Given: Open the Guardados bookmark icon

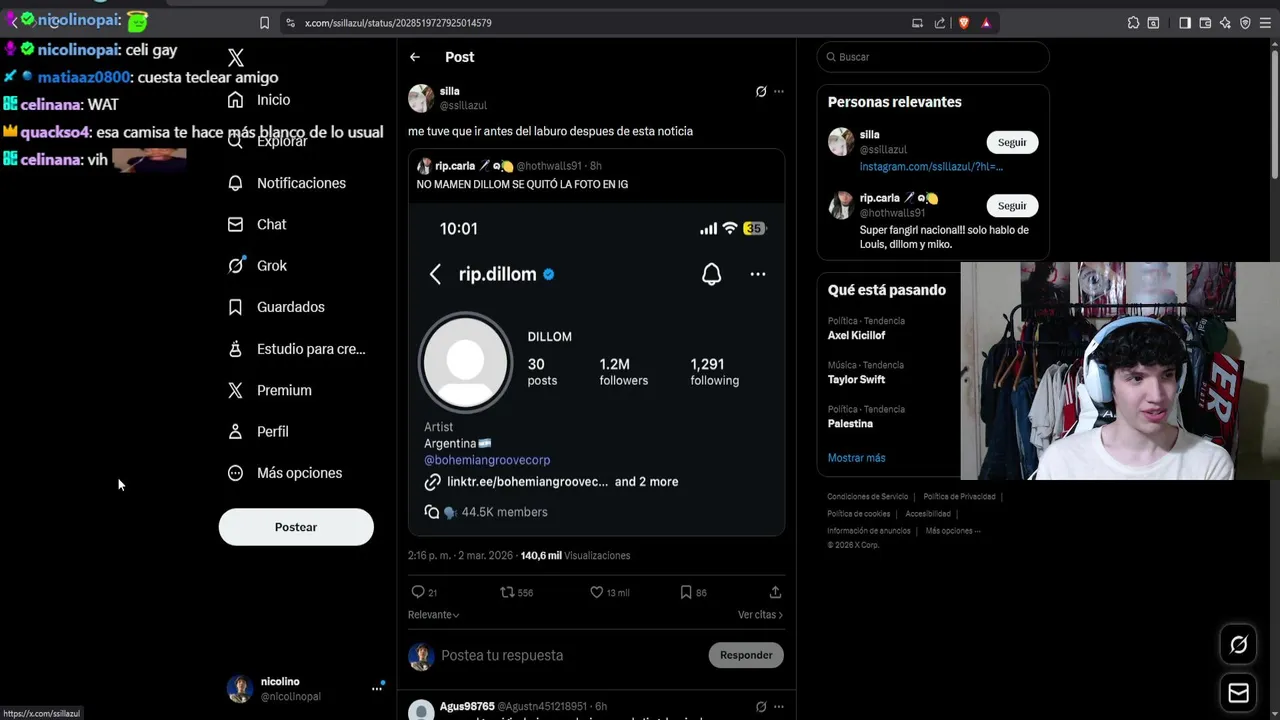Looking at the screenshot, I should (x=236, y=307).
